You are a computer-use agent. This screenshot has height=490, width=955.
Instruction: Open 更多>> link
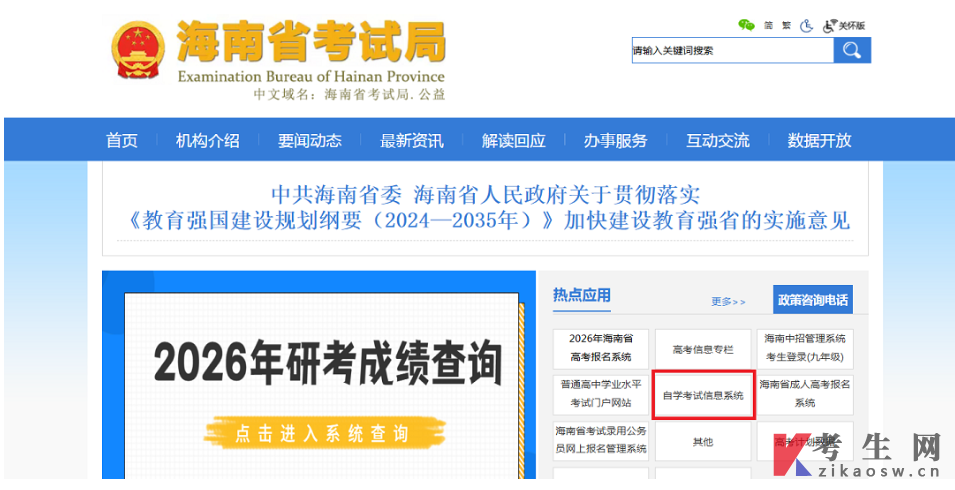pos(728,302)
